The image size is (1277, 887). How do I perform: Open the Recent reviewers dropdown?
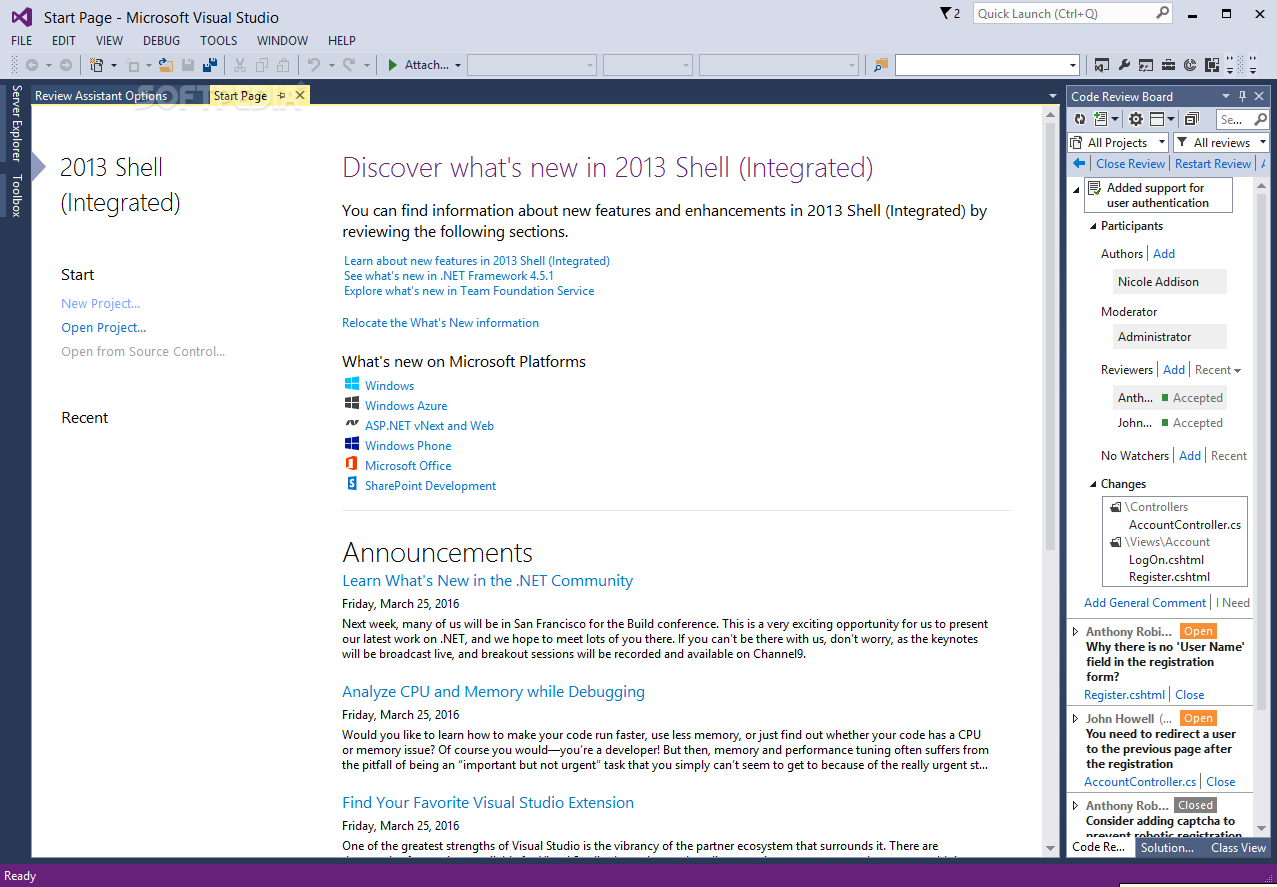1217,370
